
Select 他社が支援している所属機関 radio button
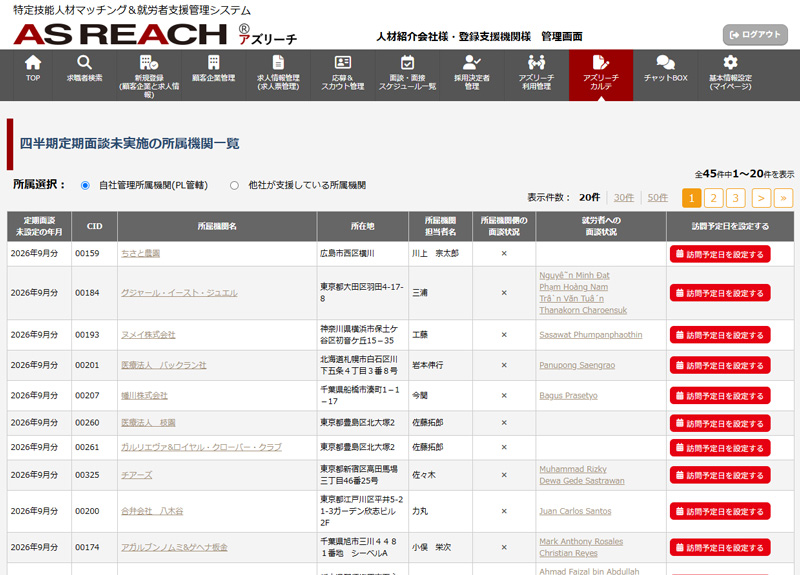pos(234,185)
